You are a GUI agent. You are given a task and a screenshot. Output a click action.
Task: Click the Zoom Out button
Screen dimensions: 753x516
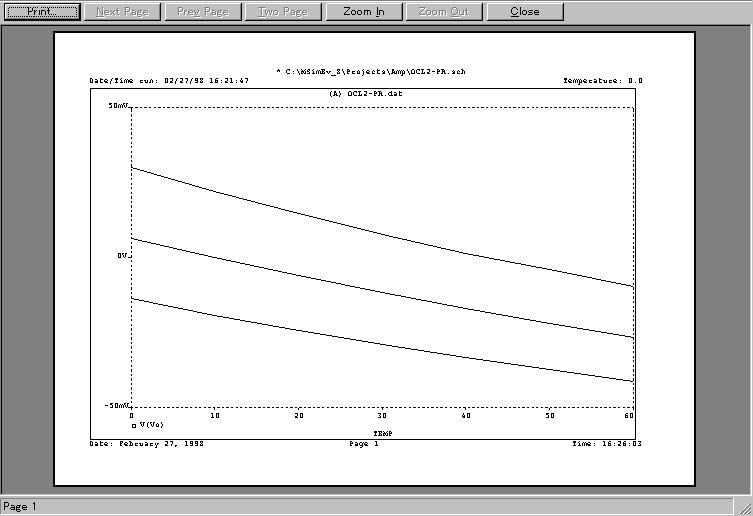tap(445, 12)
